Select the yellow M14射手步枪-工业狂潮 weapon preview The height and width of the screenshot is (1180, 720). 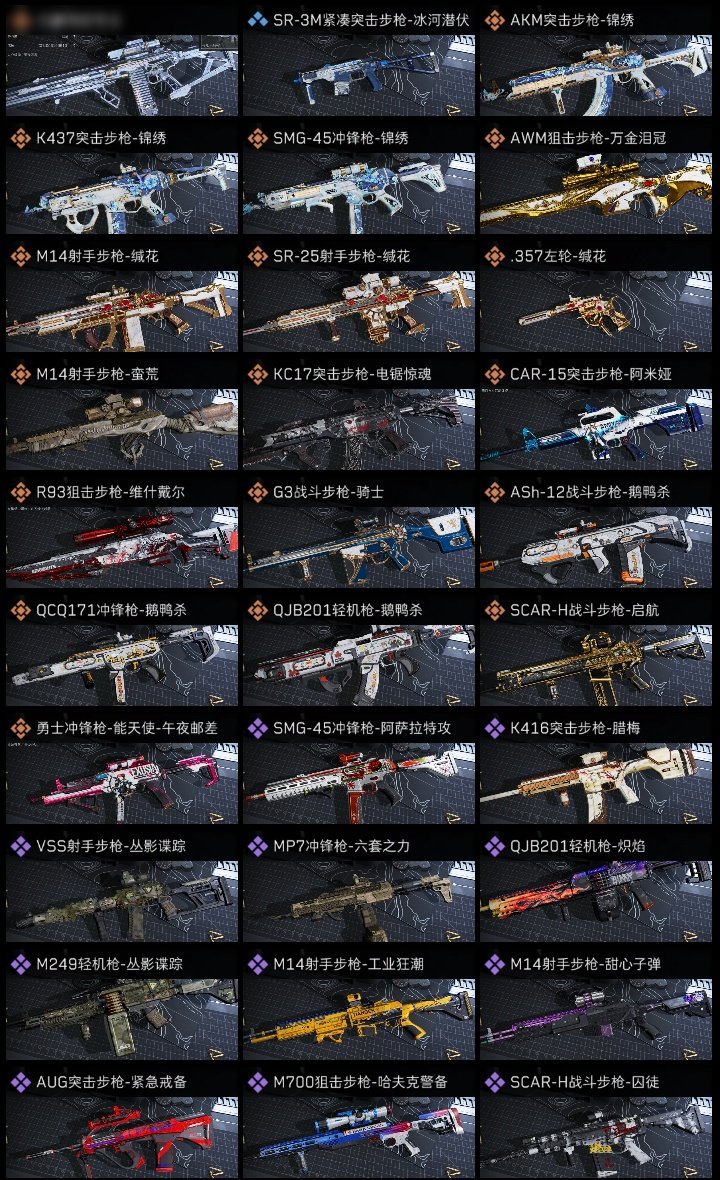click(x=359, y=1020)
